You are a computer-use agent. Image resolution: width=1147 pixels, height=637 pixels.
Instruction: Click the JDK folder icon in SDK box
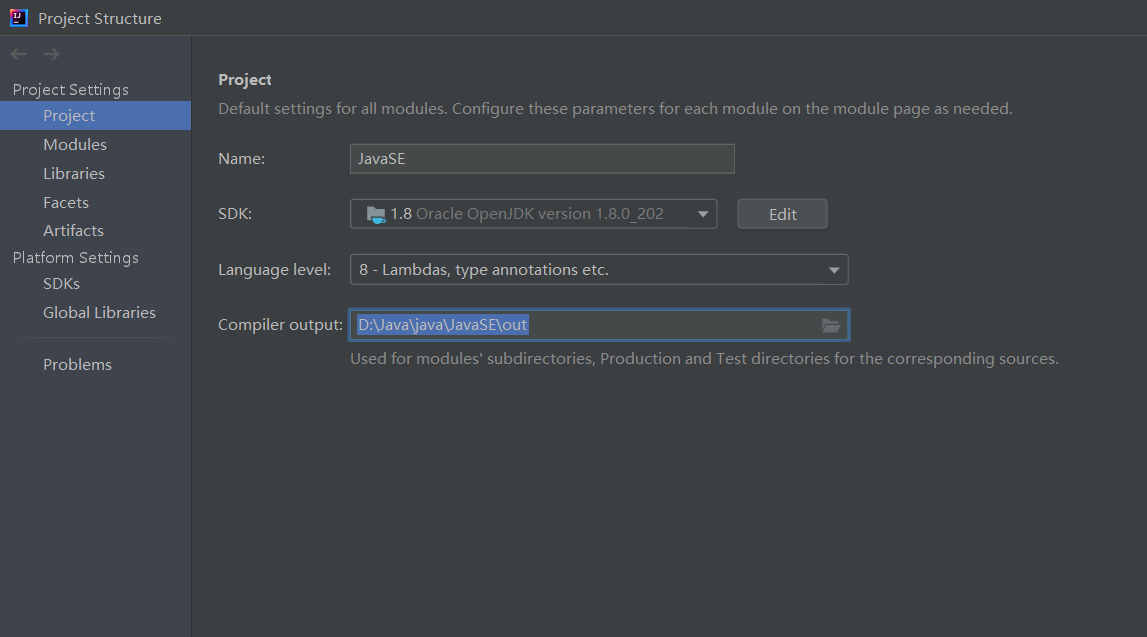pos(376,214)
